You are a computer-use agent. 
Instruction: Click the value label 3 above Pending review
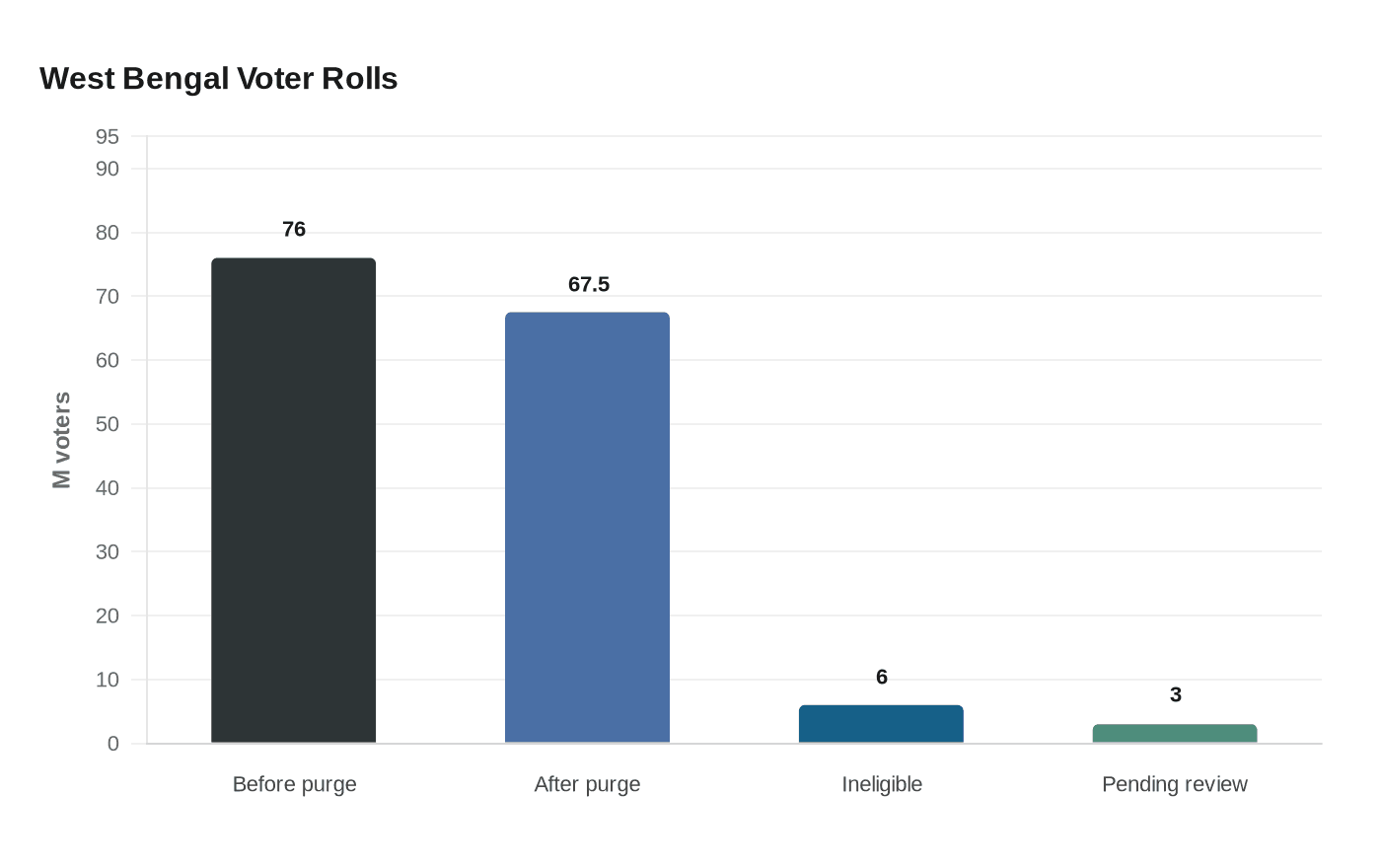tap(1176, 695)
